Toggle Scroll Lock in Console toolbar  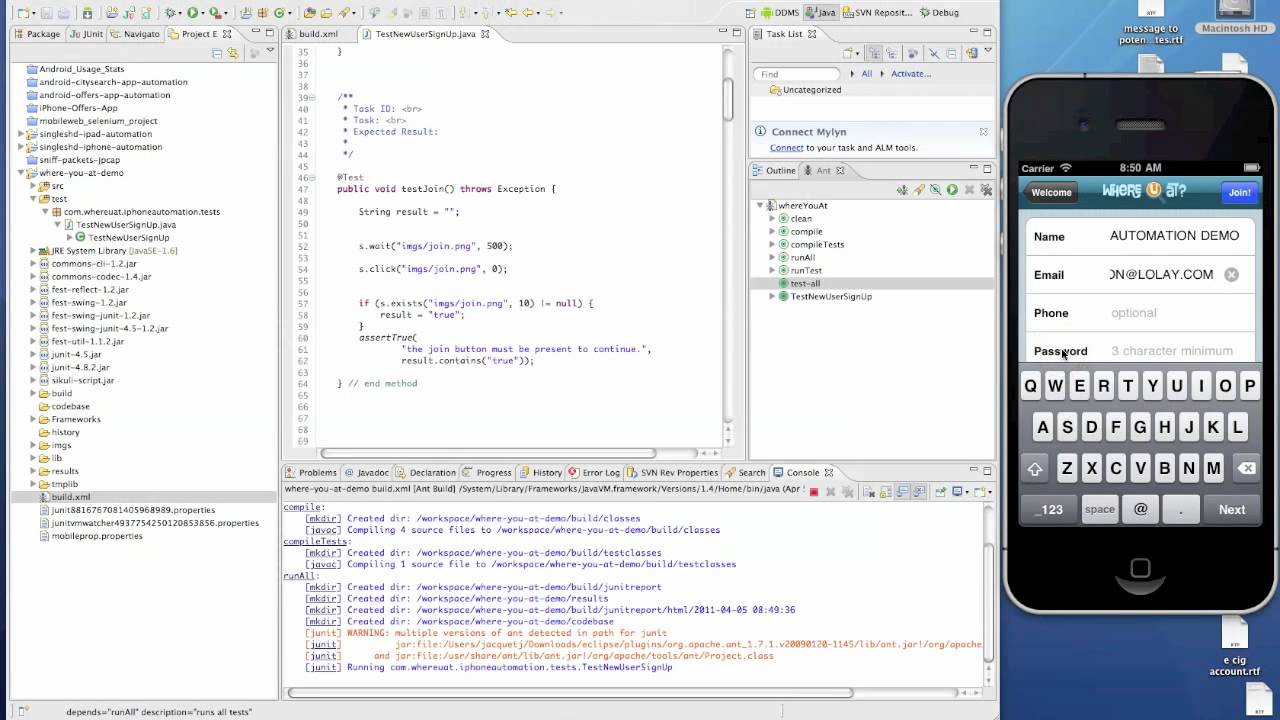click(886, 492)
